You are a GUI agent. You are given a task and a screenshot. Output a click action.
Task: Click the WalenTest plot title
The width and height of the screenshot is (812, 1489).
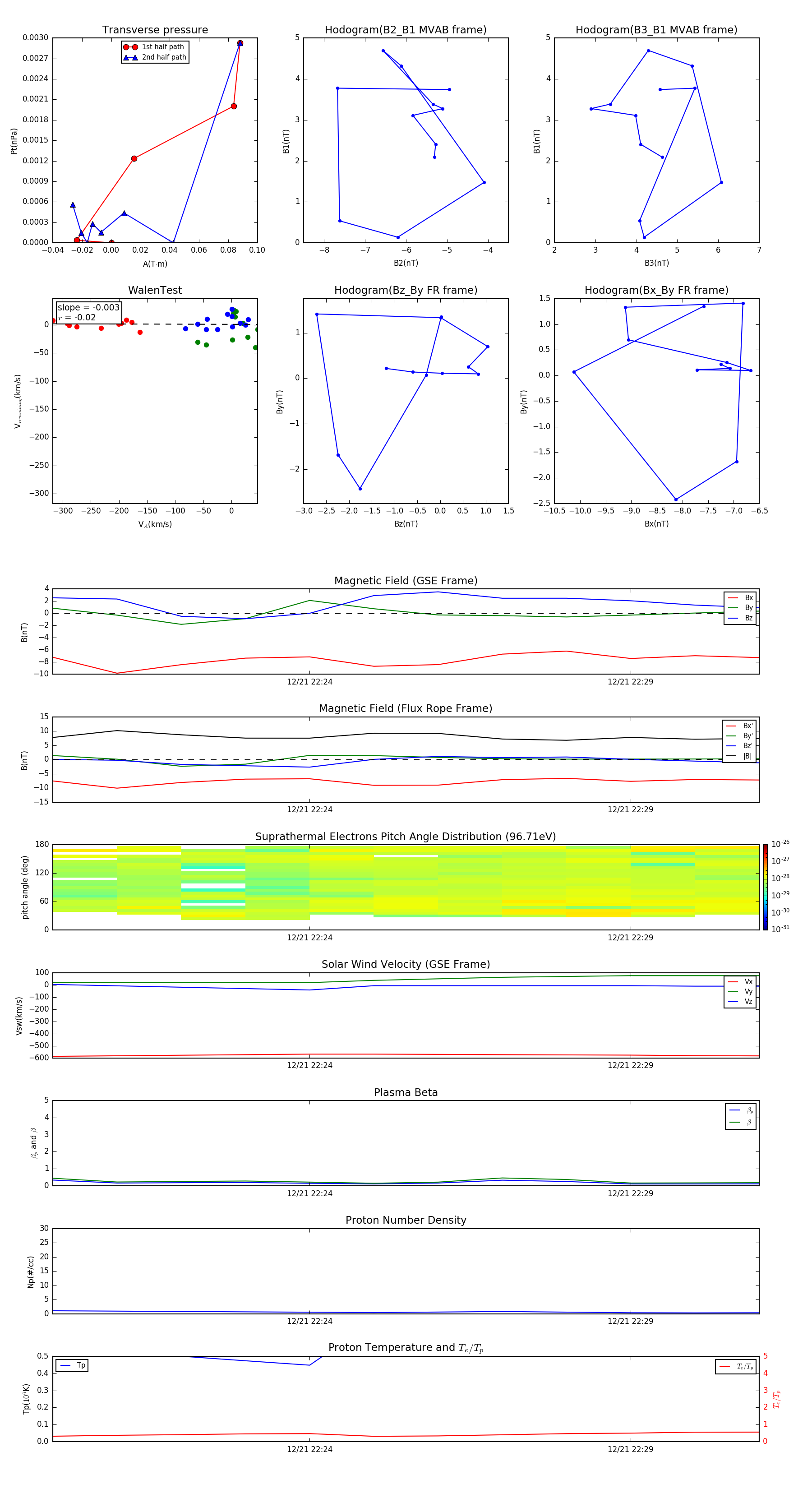(155, 290)
